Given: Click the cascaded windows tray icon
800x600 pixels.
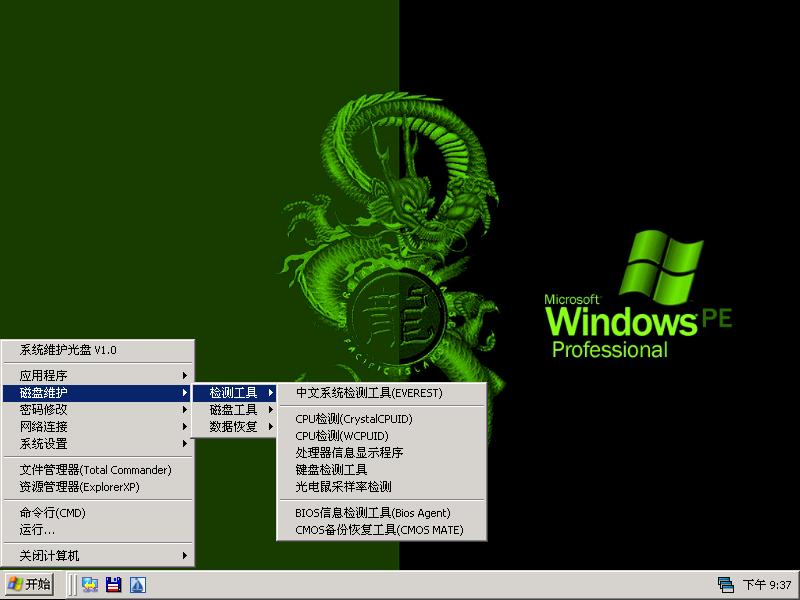Looking at the screenshot, I should pos(725,585).
